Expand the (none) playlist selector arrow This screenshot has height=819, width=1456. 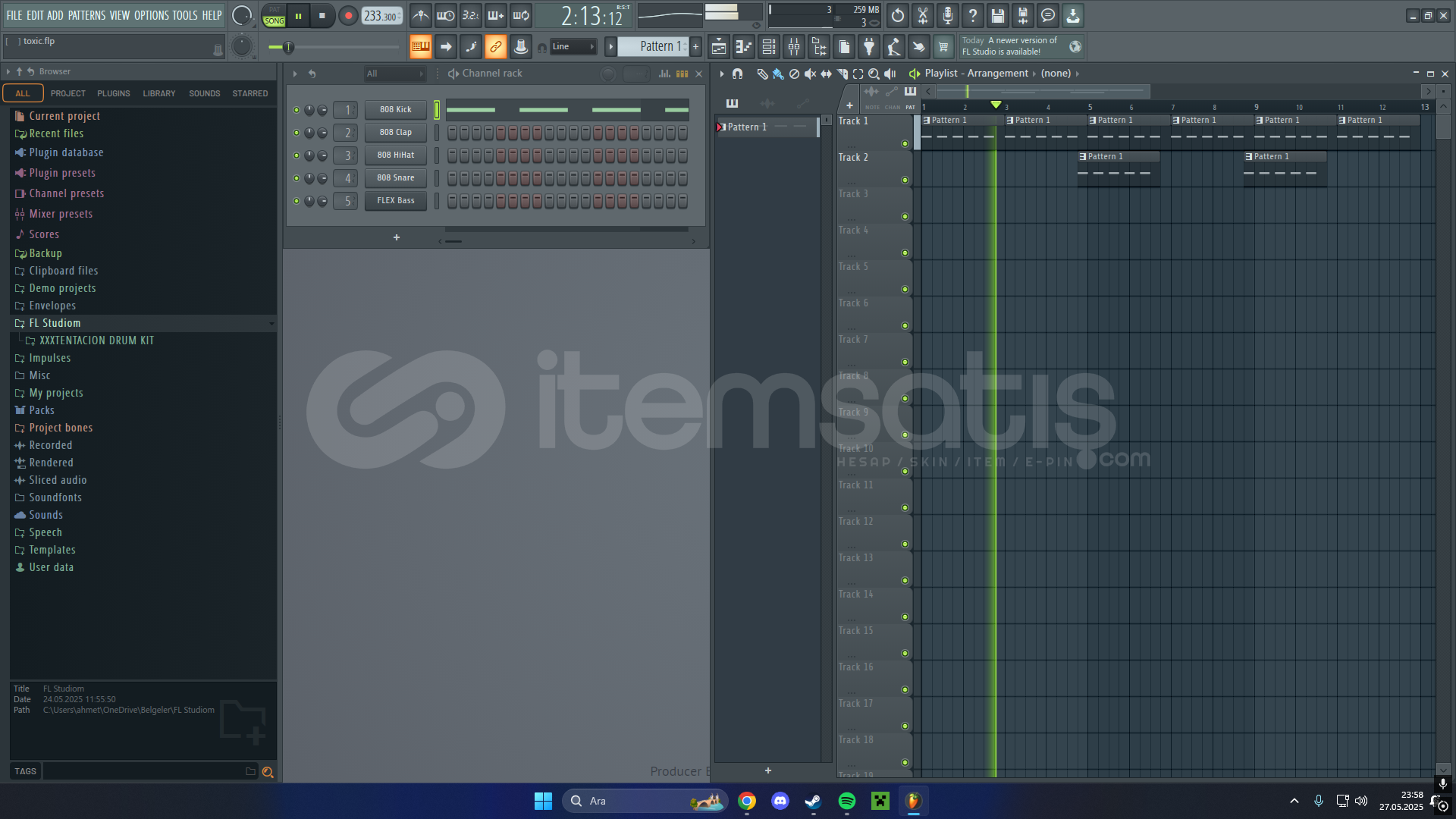pyautogui.click(x=1077, y=74)
